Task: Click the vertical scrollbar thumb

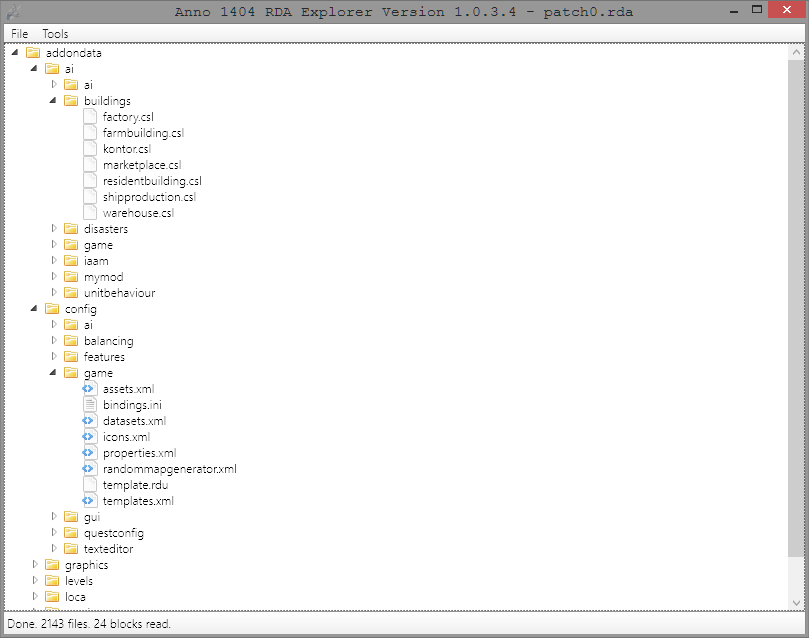Action: tap(796, 308)
